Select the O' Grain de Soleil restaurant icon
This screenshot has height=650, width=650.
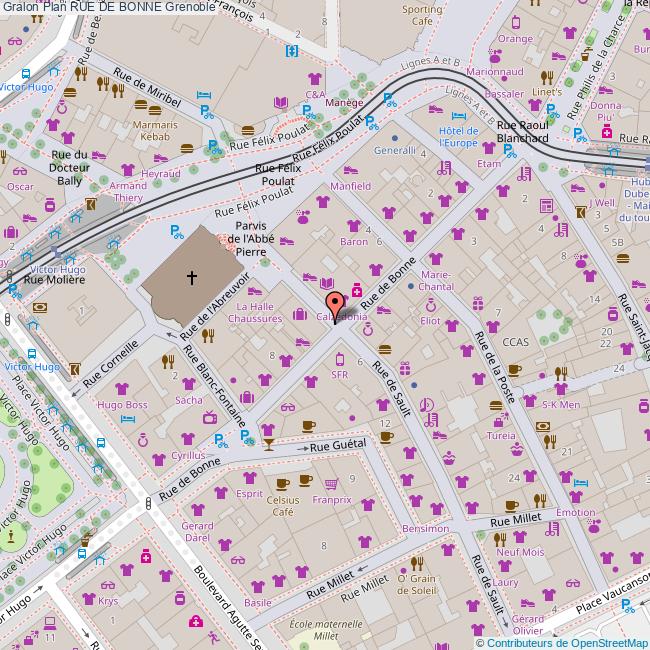416,563
